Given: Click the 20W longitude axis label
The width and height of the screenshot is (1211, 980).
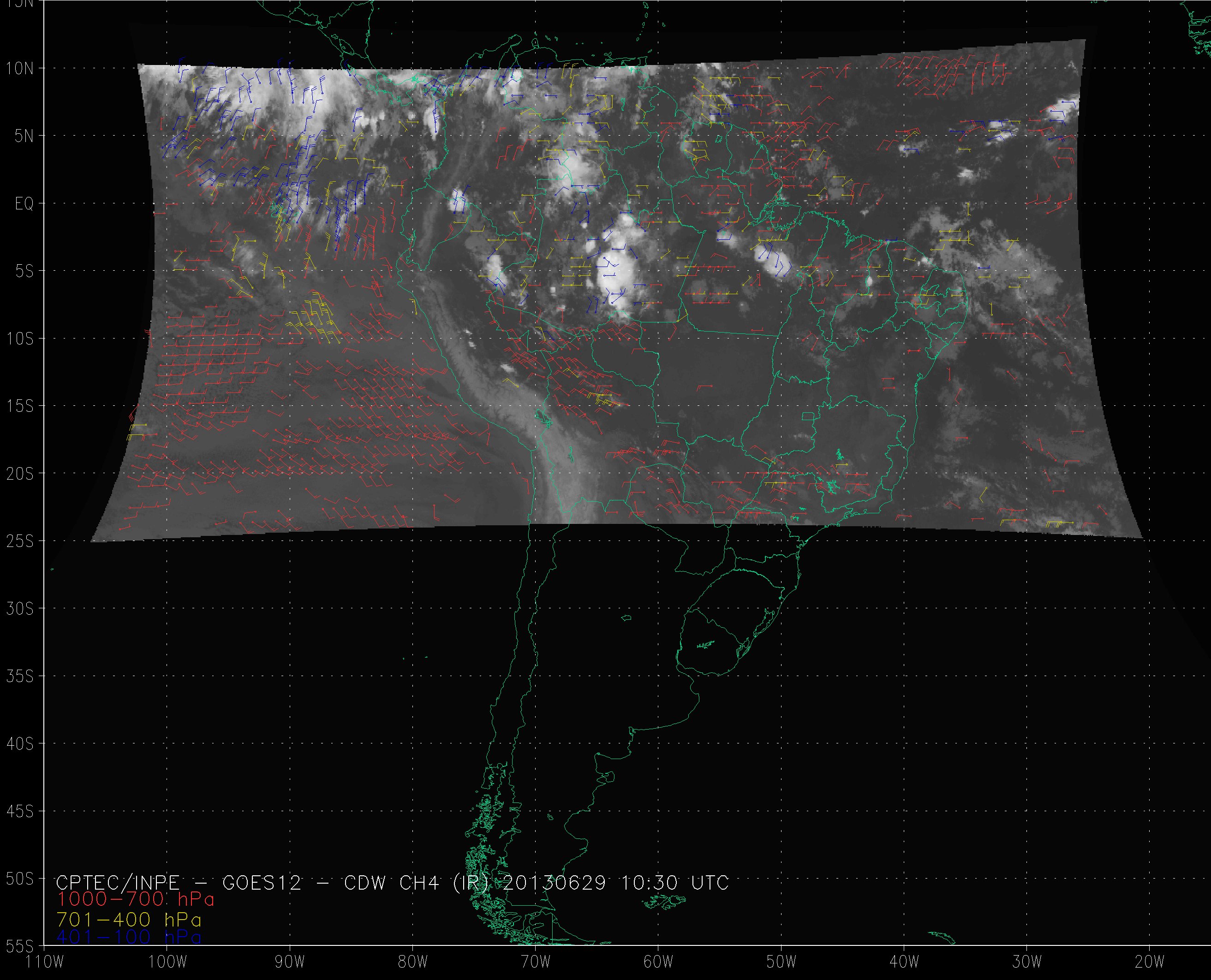Looking at the screenshot, I should [1149, 962].
